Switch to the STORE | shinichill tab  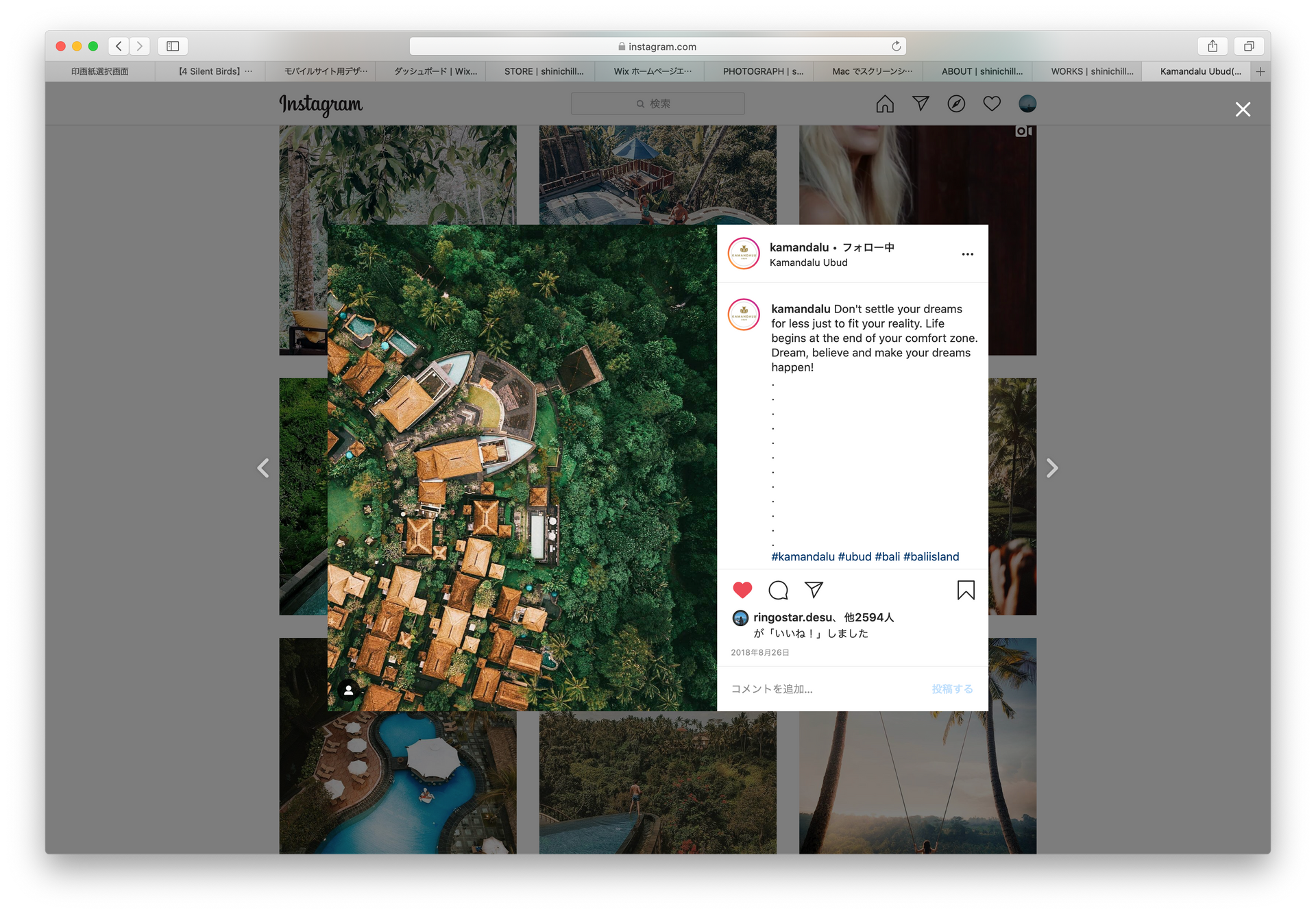[541, 71]
